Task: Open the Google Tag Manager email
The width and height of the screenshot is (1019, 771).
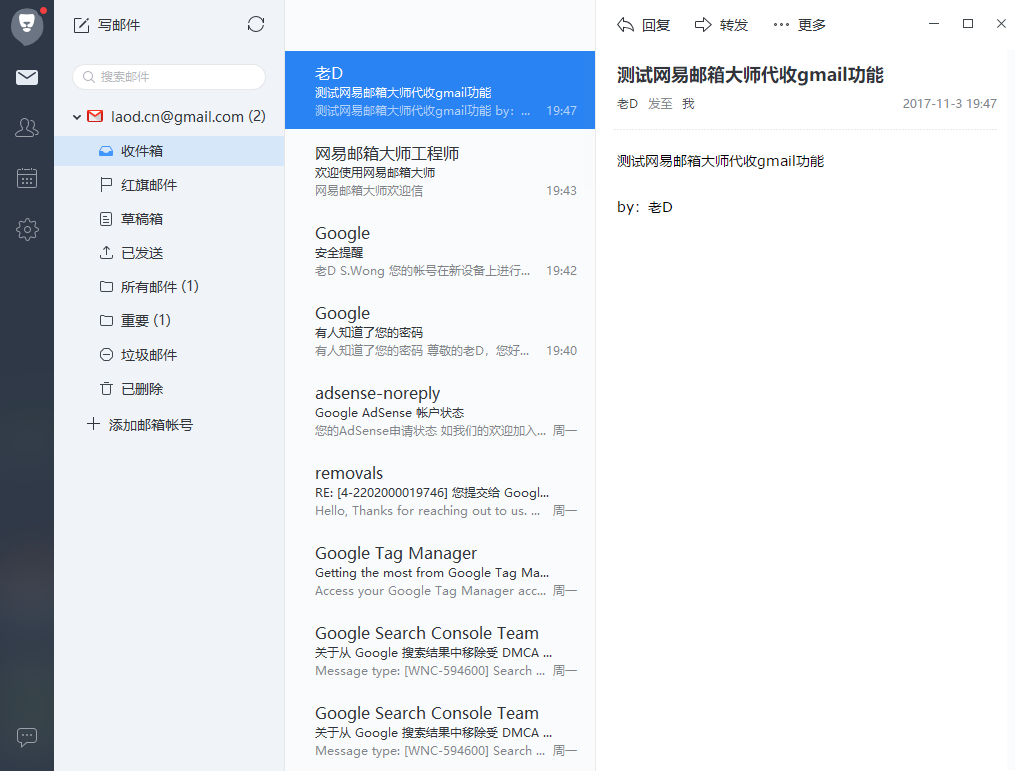Action: point(440,571)
